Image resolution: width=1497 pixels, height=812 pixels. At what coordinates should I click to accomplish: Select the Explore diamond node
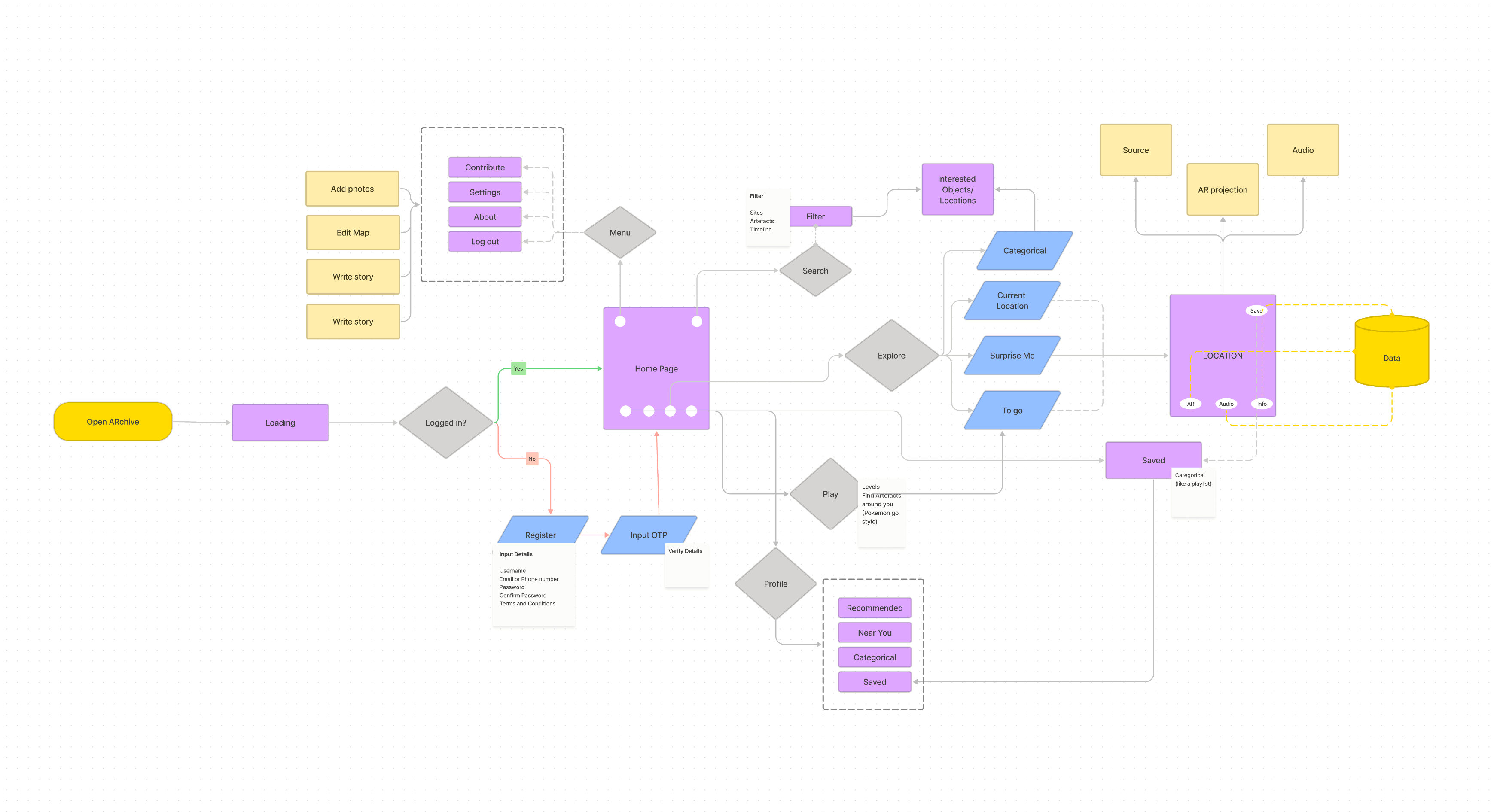[891, 356]
